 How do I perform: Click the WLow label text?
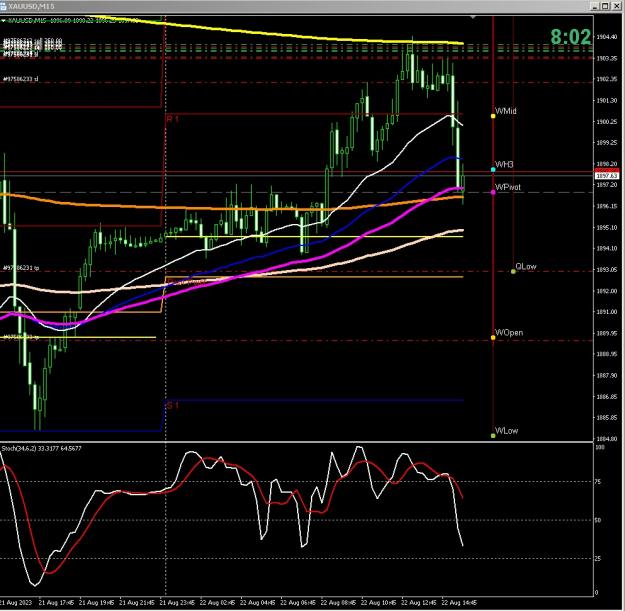506,430
